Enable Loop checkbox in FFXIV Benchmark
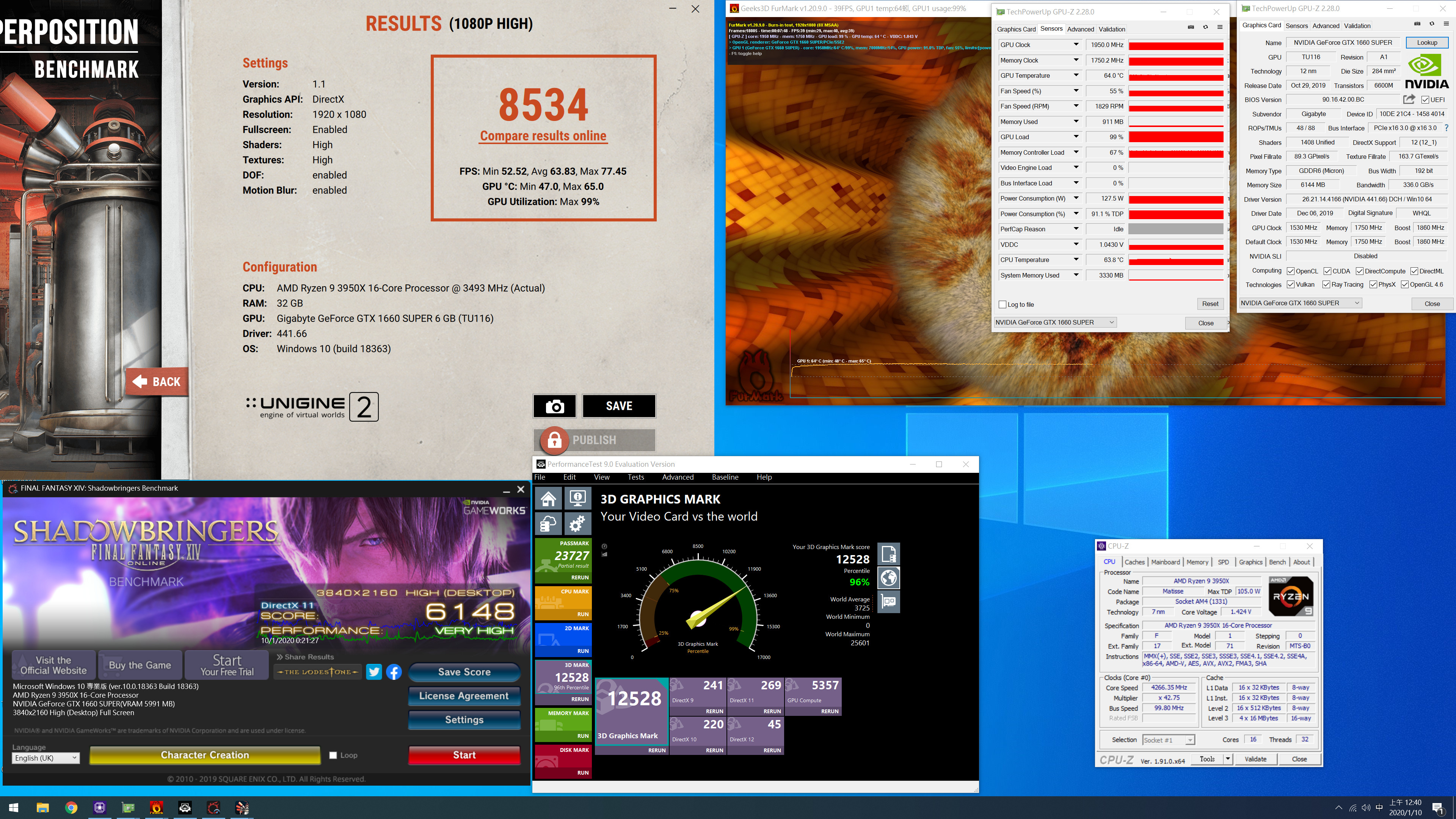The width and height of the screenshot is (1456, 819). point(333,755)
